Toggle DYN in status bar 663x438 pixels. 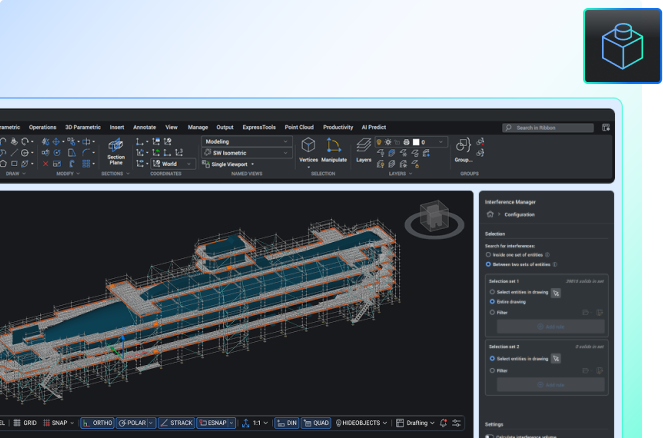[287, 423]
